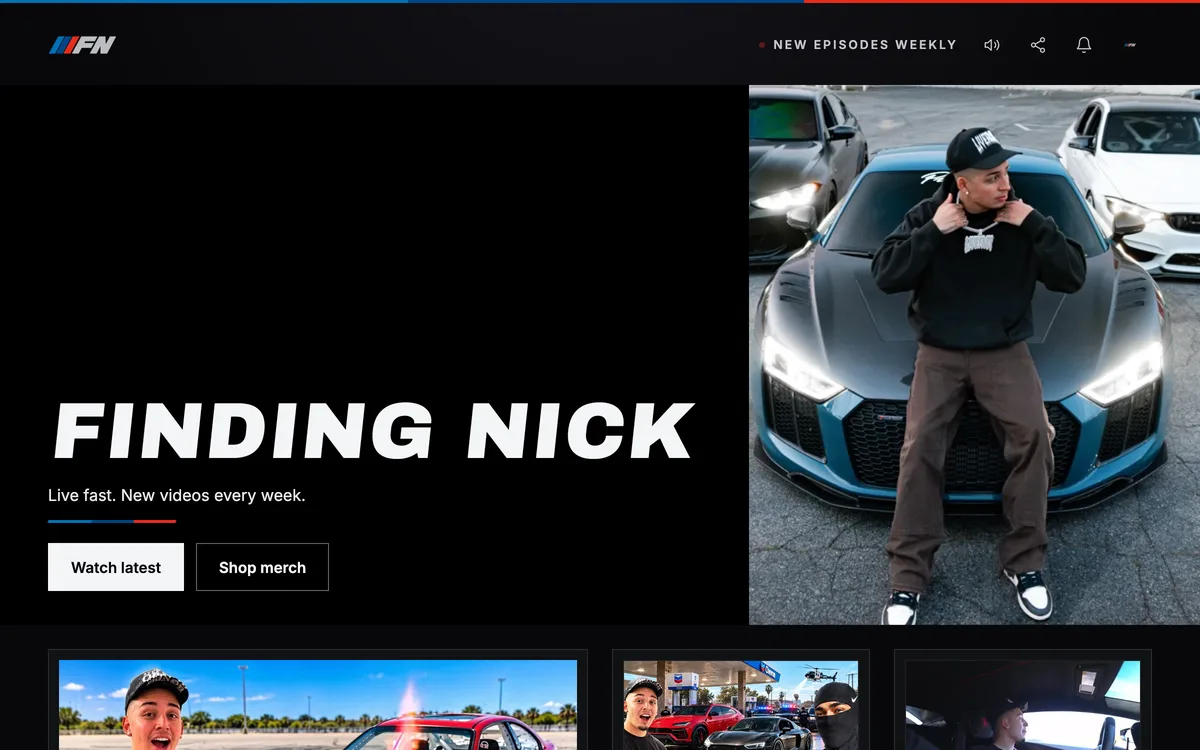Image resolution: width=1200 pixels, height=750 pixels.
Task: Open notifications bell icon
Action: 1084,45
